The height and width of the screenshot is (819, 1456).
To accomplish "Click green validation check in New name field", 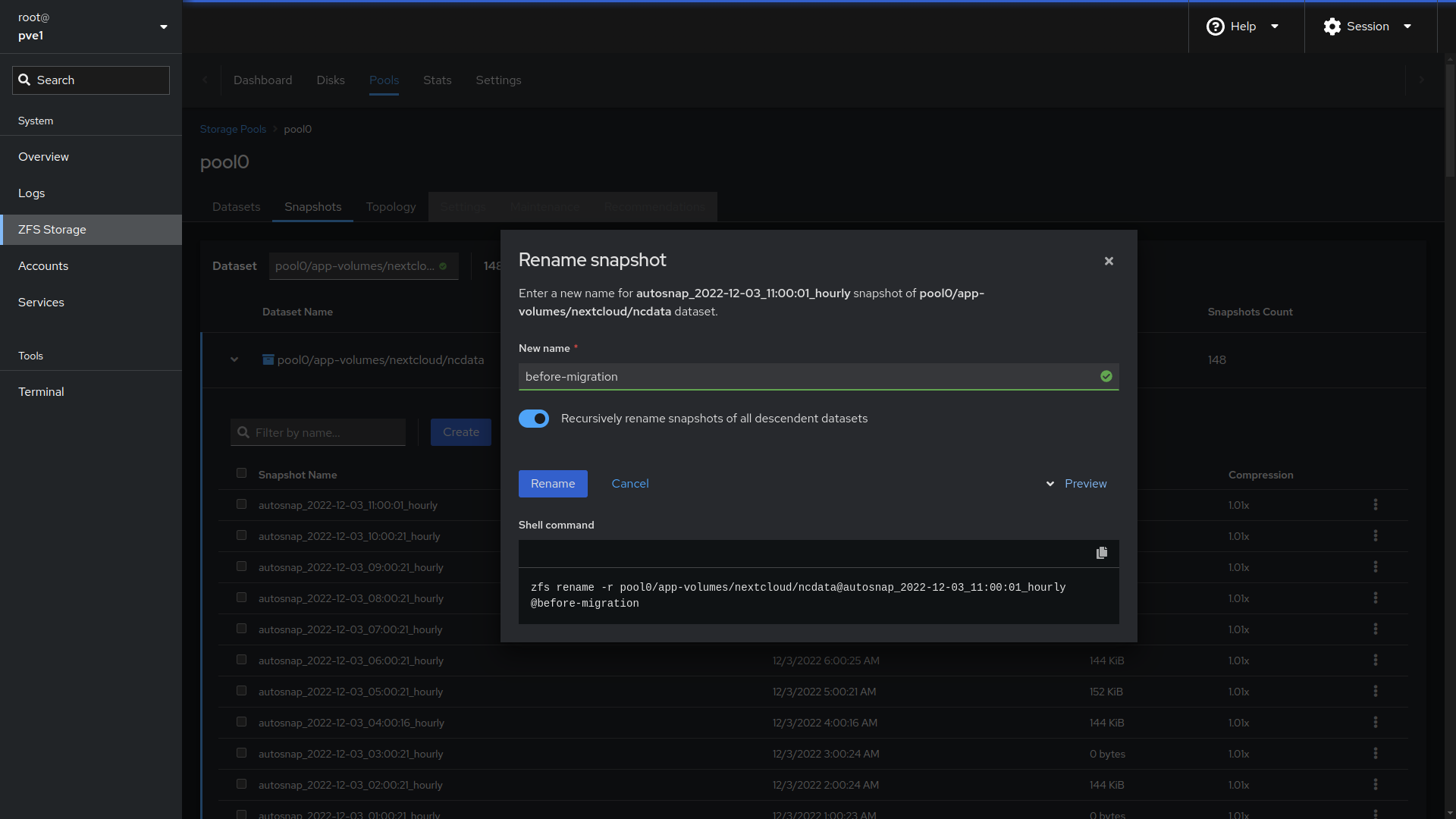I will point(1106,376).
